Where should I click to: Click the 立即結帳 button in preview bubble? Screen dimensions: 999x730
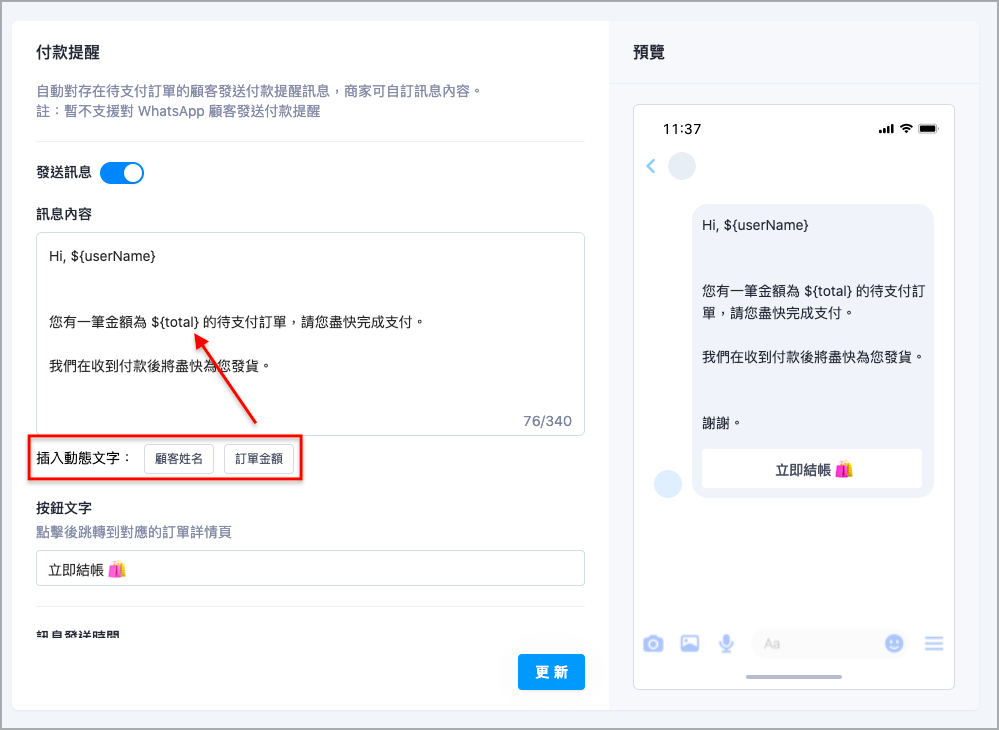[x=812, y=469]
